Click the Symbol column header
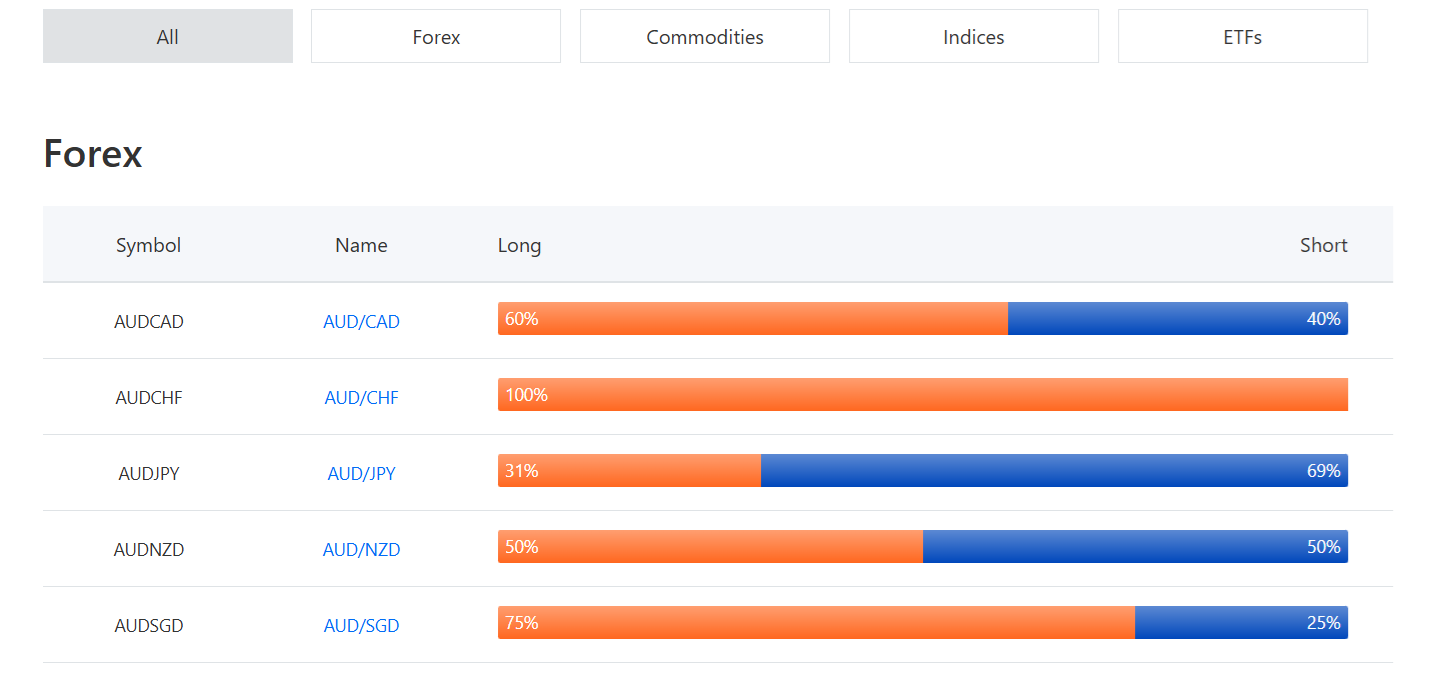This screenshot has height=690, width=1432. coord(149,245)
